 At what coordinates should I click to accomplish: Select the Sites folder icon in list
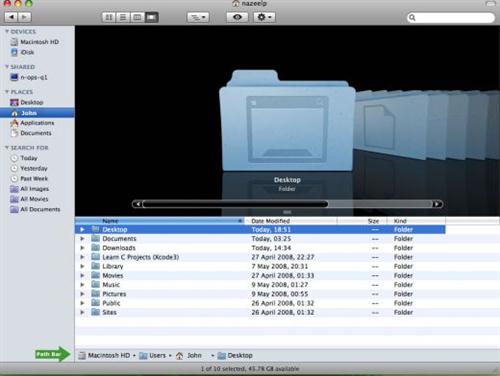click(x=96, y=312)
